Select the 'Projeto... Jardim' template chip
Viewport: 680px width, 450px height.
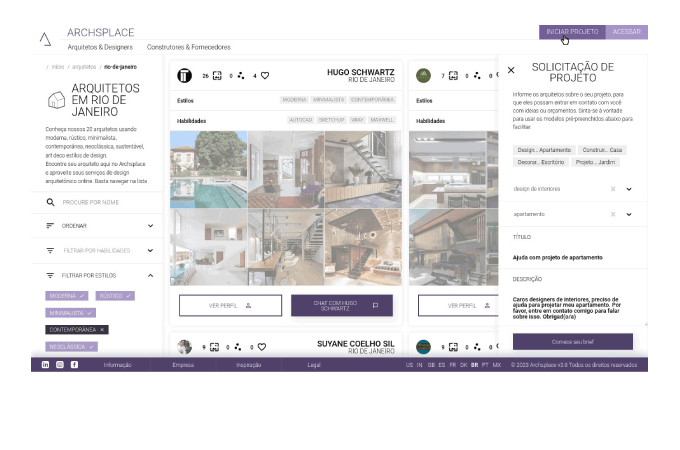[x=595, y=162]
